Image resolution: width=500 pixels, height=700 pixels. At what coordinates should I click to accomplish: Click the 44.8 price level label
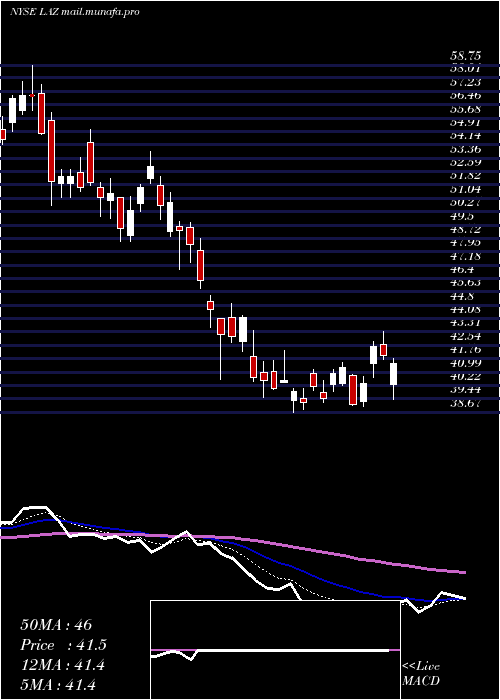[x=461, y=296]
